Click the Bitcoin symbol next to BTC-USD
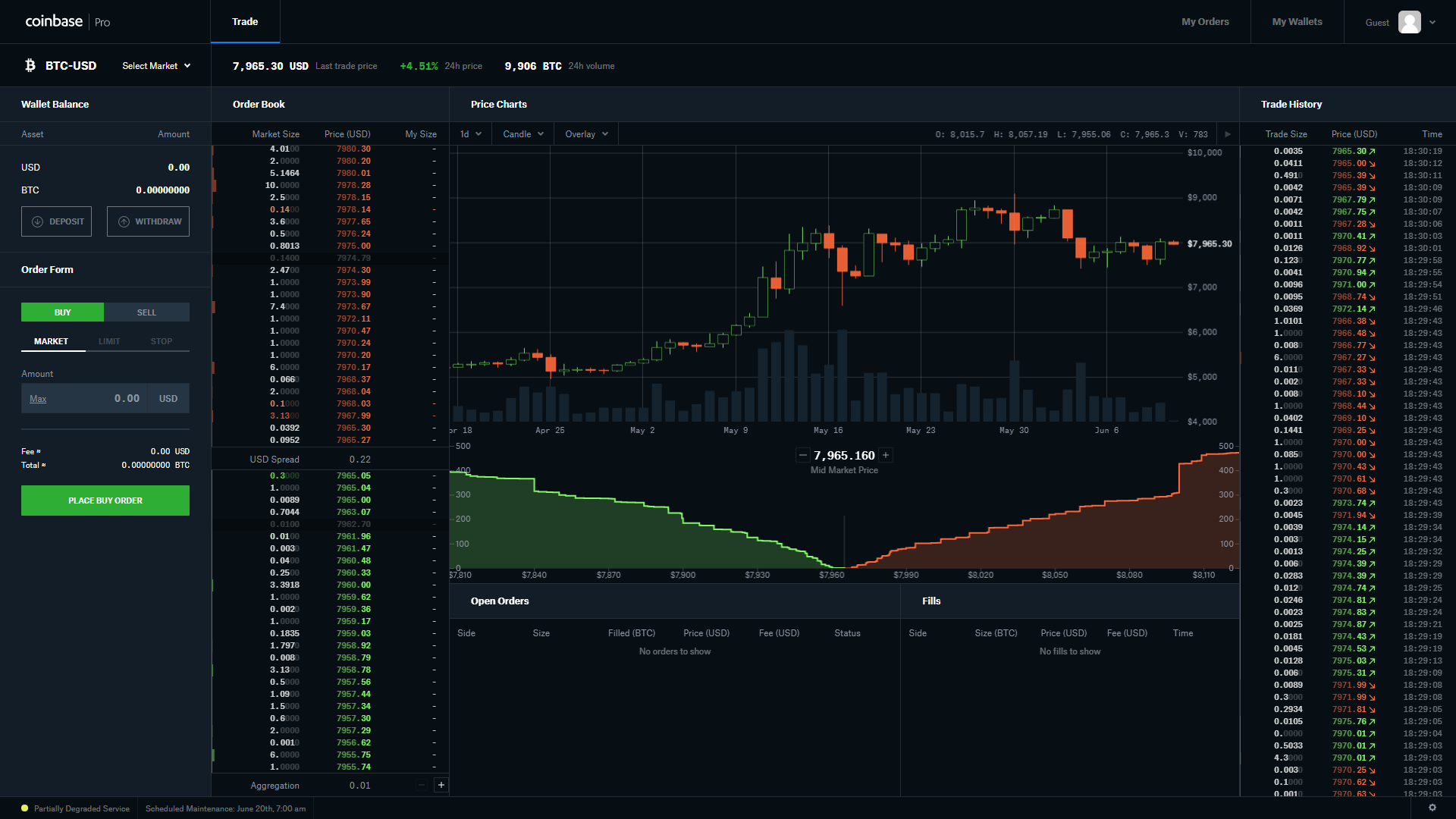 pyautogui.click(x=30, y=65)
